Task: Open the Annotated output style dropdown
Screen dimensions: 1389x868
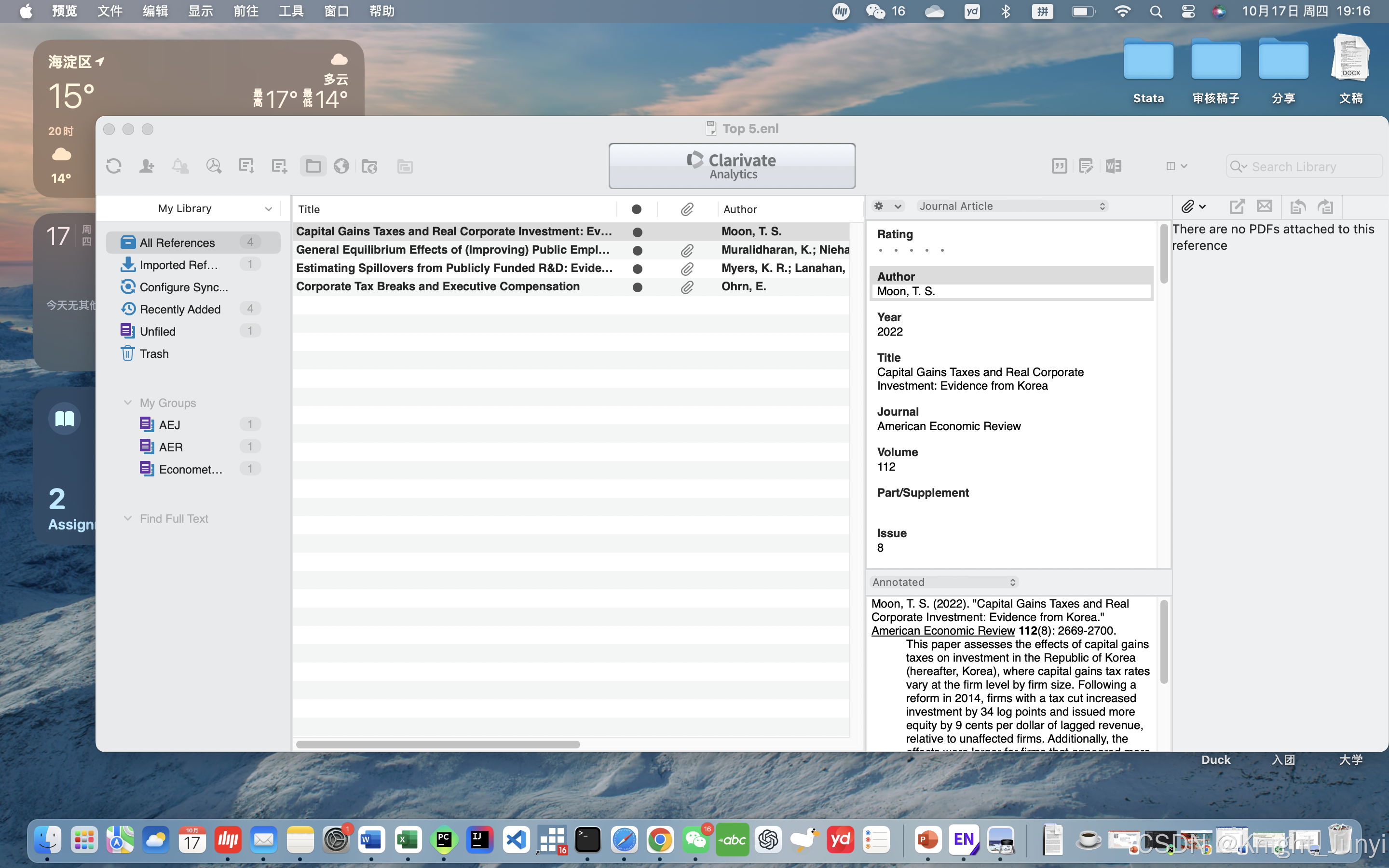Action: [x=943, y=582]
